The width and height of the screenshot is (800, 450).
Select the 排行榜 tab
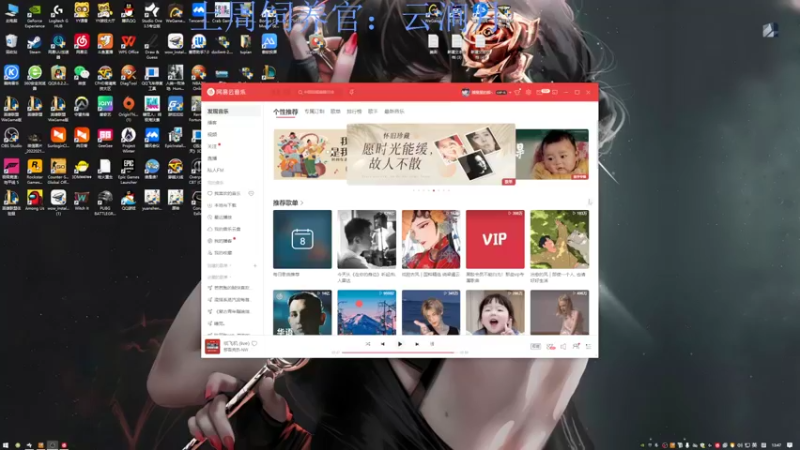(354, 111)
